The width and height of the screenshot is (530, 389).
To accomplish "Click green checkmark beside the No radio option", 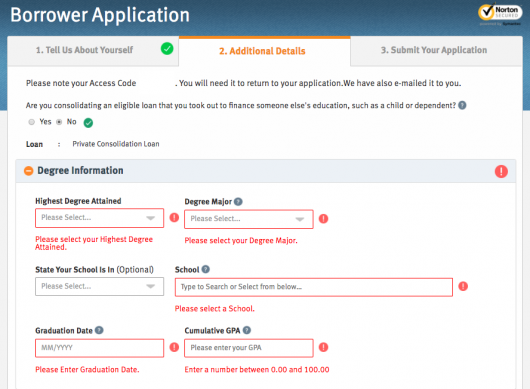I will coord(88,123).
